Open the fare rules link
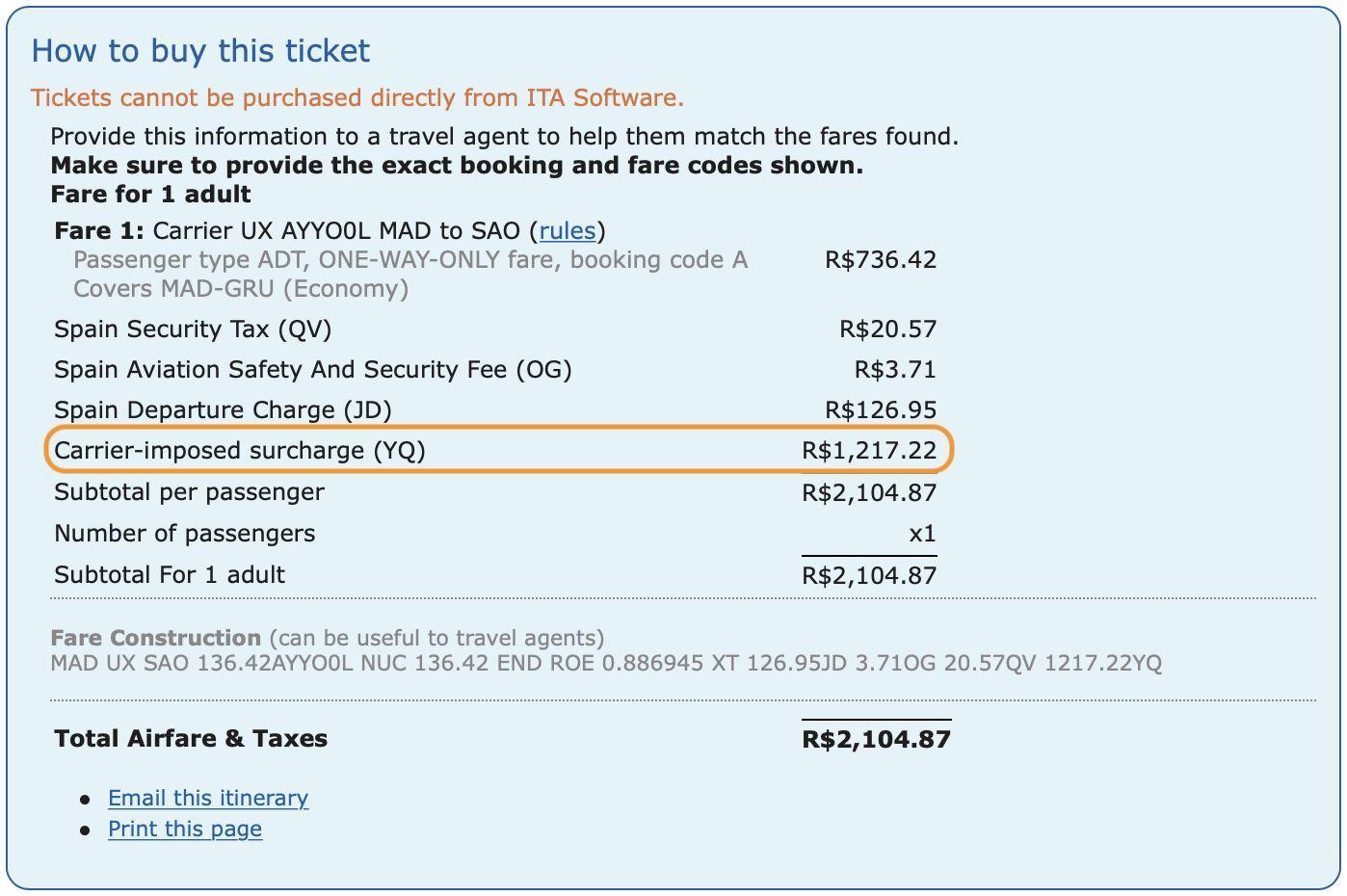1347x896 pixels. point(568,231)
